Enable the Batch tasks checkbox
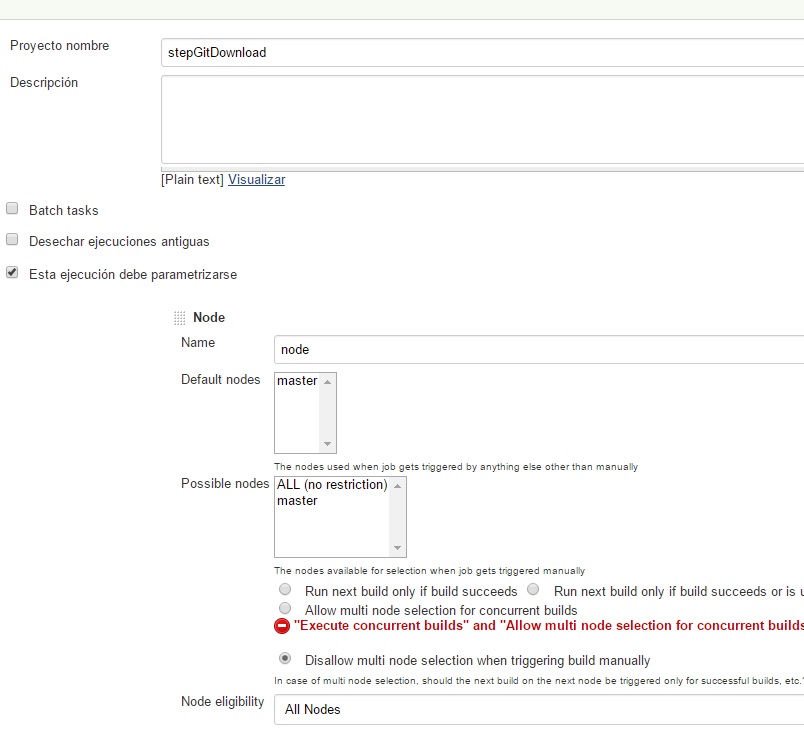Screen dimensions: 804x735 [12, 208]
